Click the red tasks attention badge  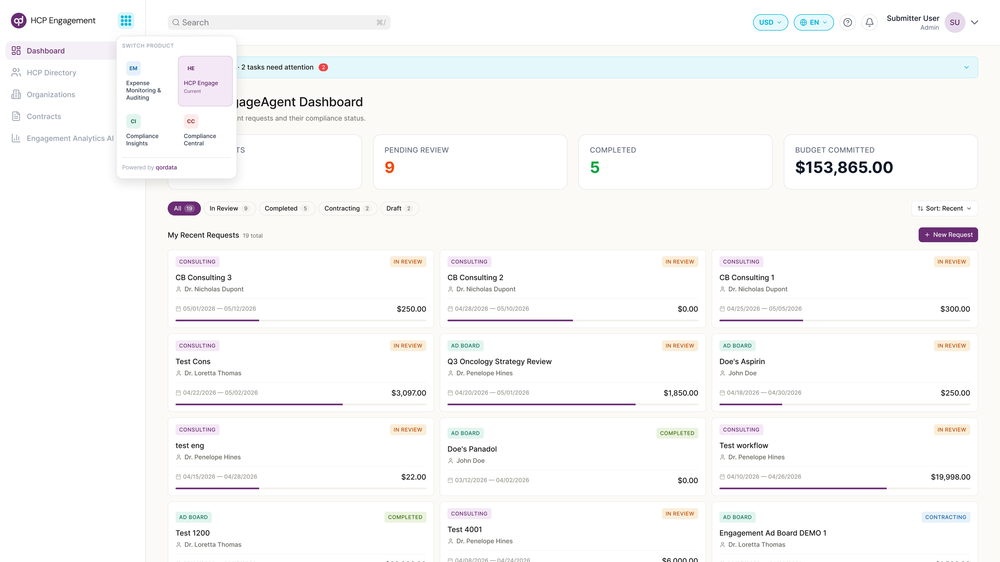(323, 67)
